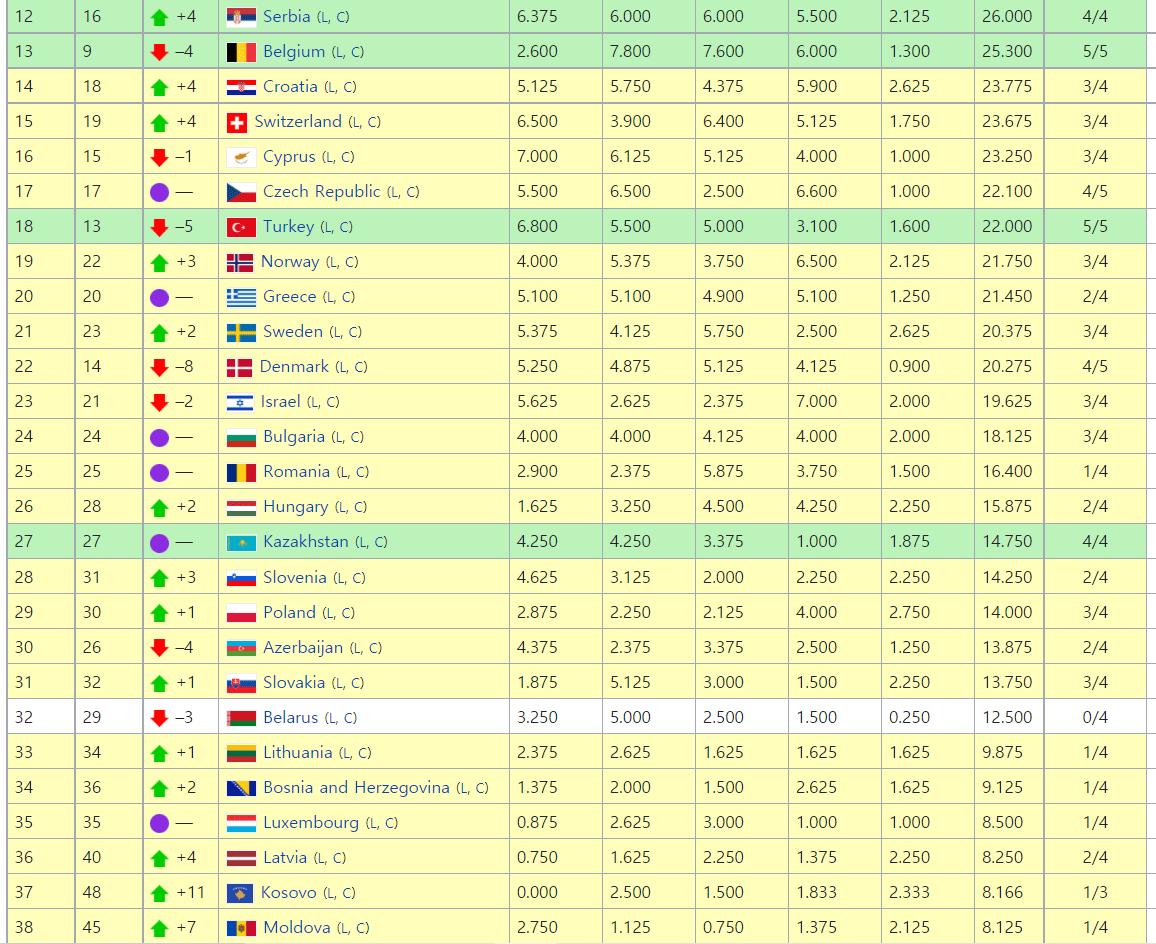Select Belgium's total value 25.300

tap(1006, 52)
